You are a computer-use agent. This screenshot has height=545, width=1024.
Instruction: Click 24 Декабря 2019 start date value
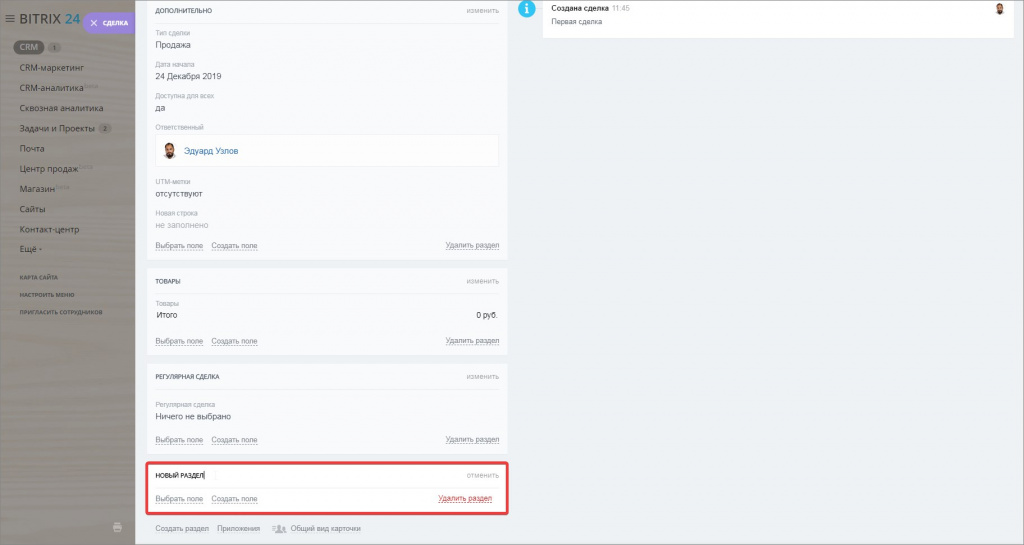188,76
